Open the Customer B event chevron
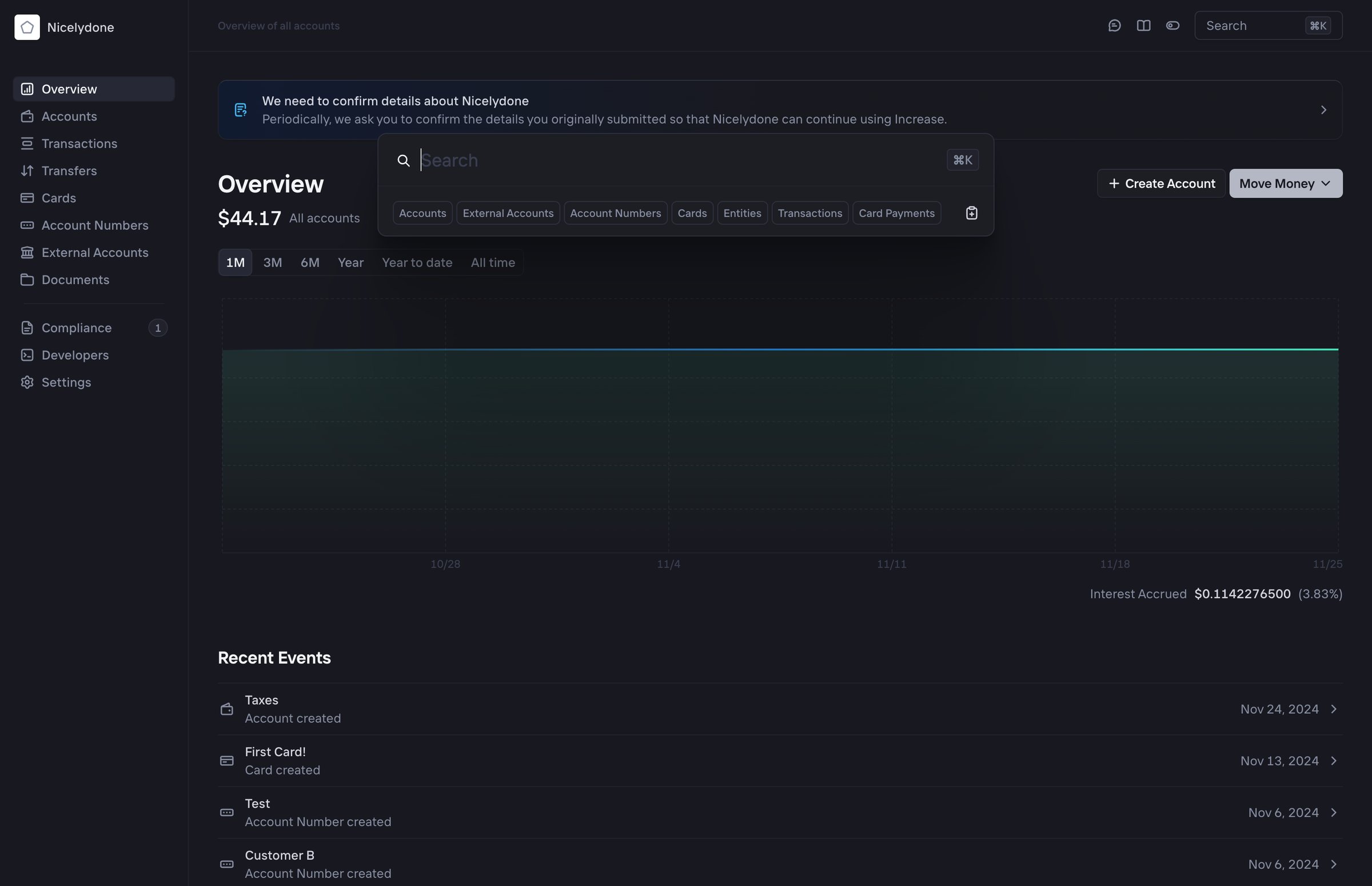Viewport: 1372px width, 886px height. click(1334, 864)
